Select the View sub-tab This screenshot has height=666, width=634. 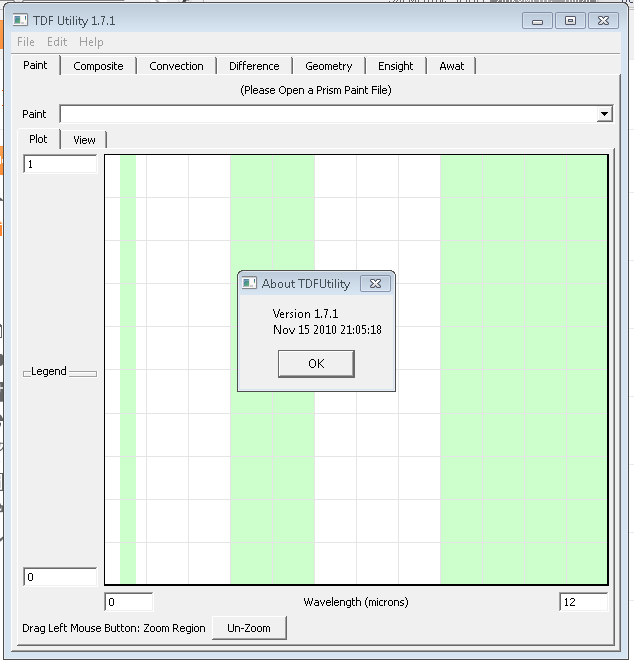[84, 140]
